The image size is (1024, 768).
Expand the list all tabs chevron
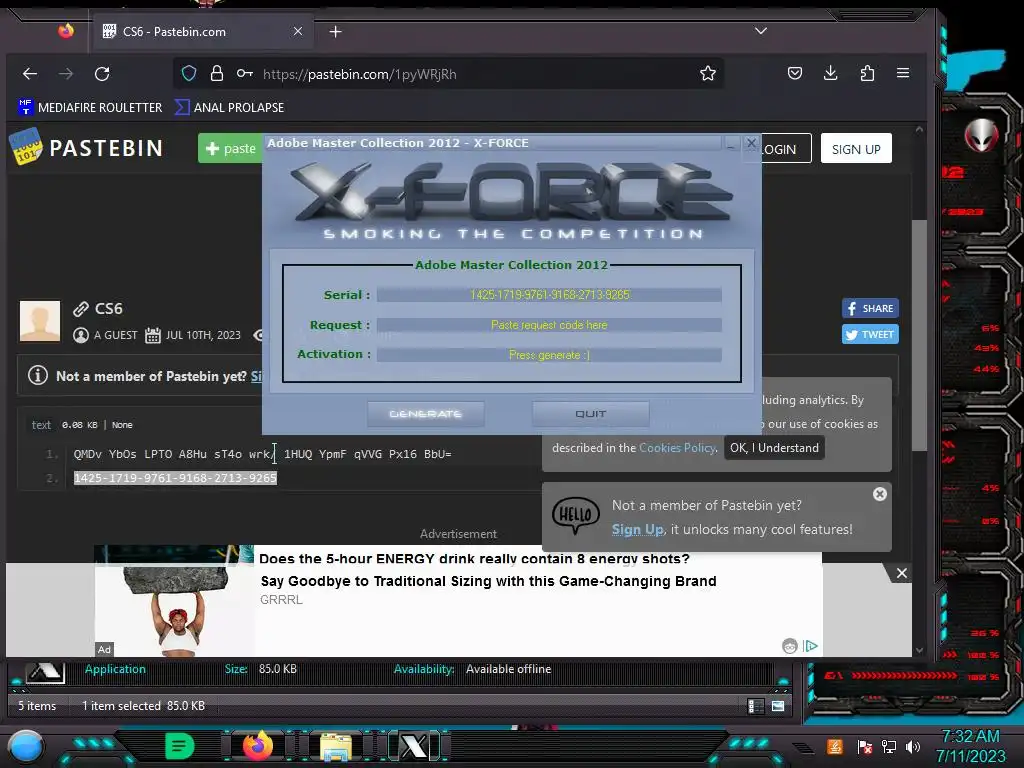(761, 31)
